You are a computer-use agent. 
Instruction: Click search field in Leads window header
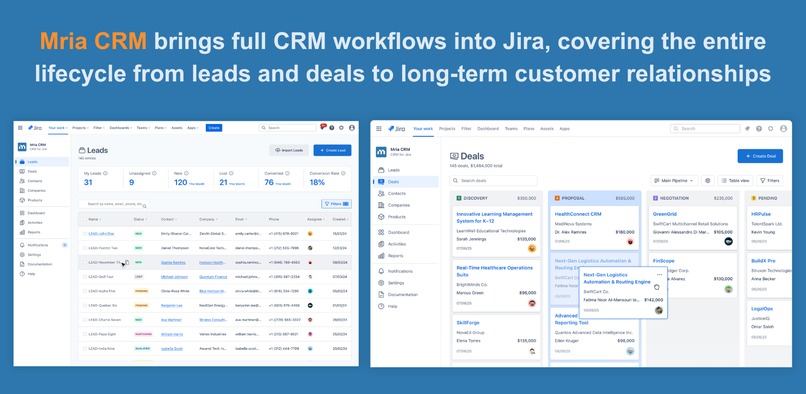pos(287,128)
